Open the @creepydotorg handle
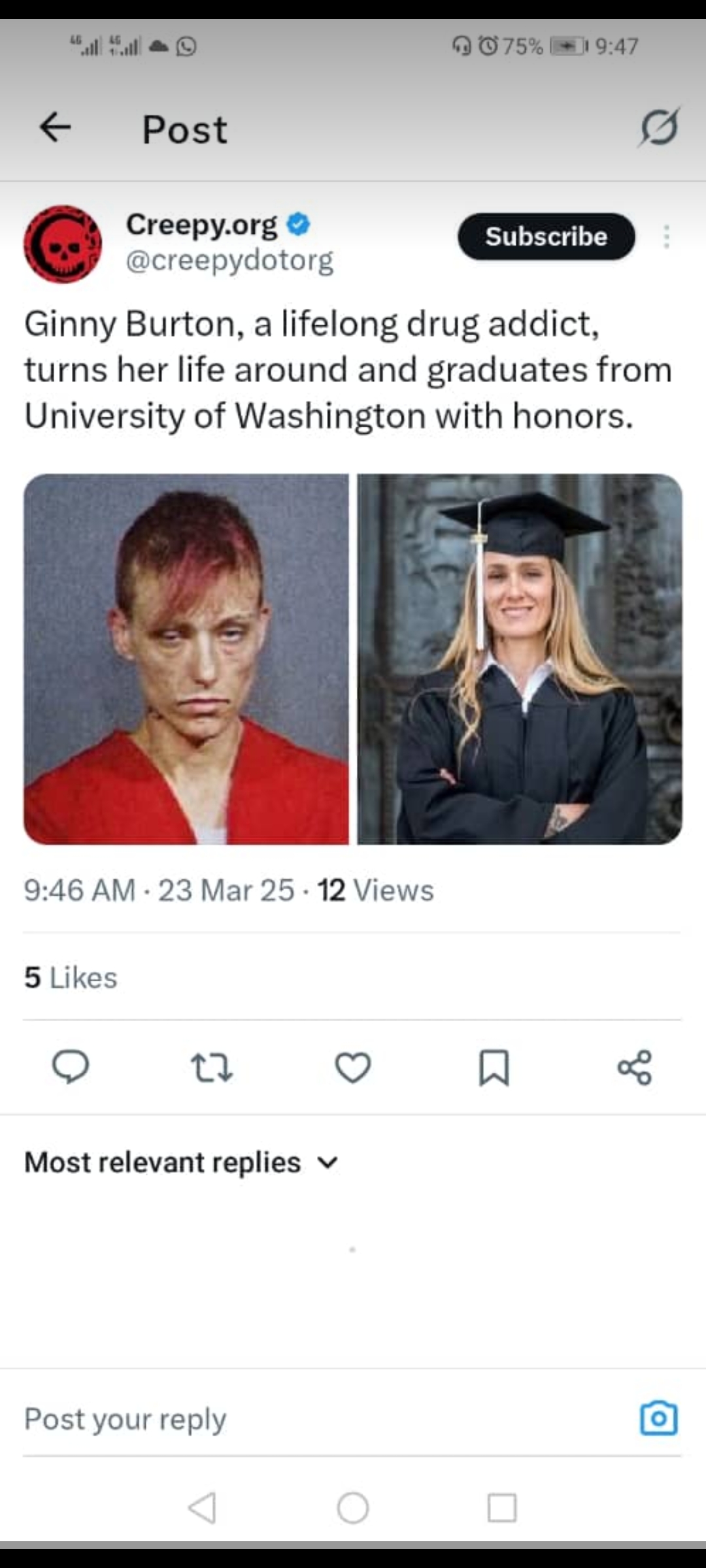This screenshot has height=1568, width=706. point(229,260)
